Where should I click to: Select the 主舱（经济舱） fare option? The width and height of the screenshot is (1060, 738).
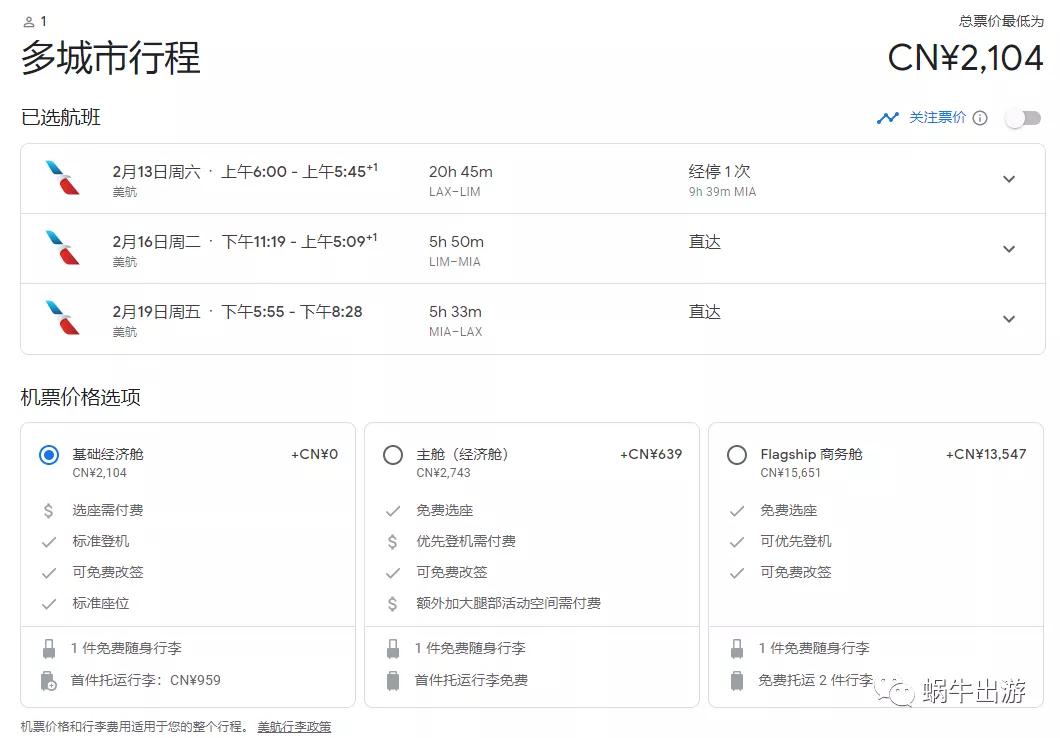tap(393, 455)
